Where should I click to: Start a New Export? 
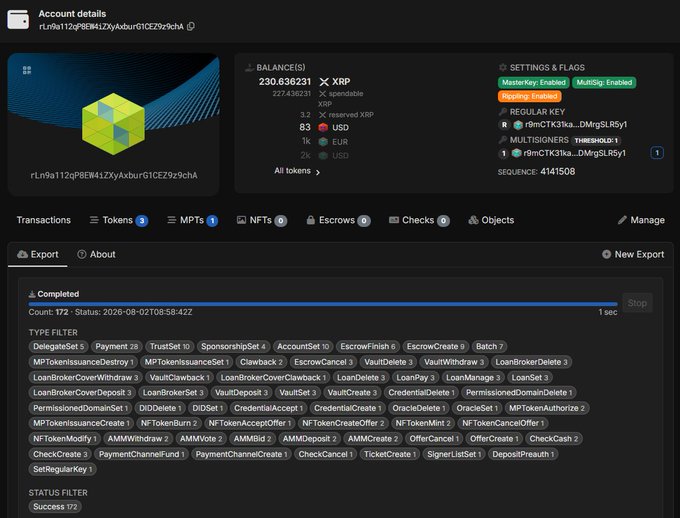tap(633, 254)
